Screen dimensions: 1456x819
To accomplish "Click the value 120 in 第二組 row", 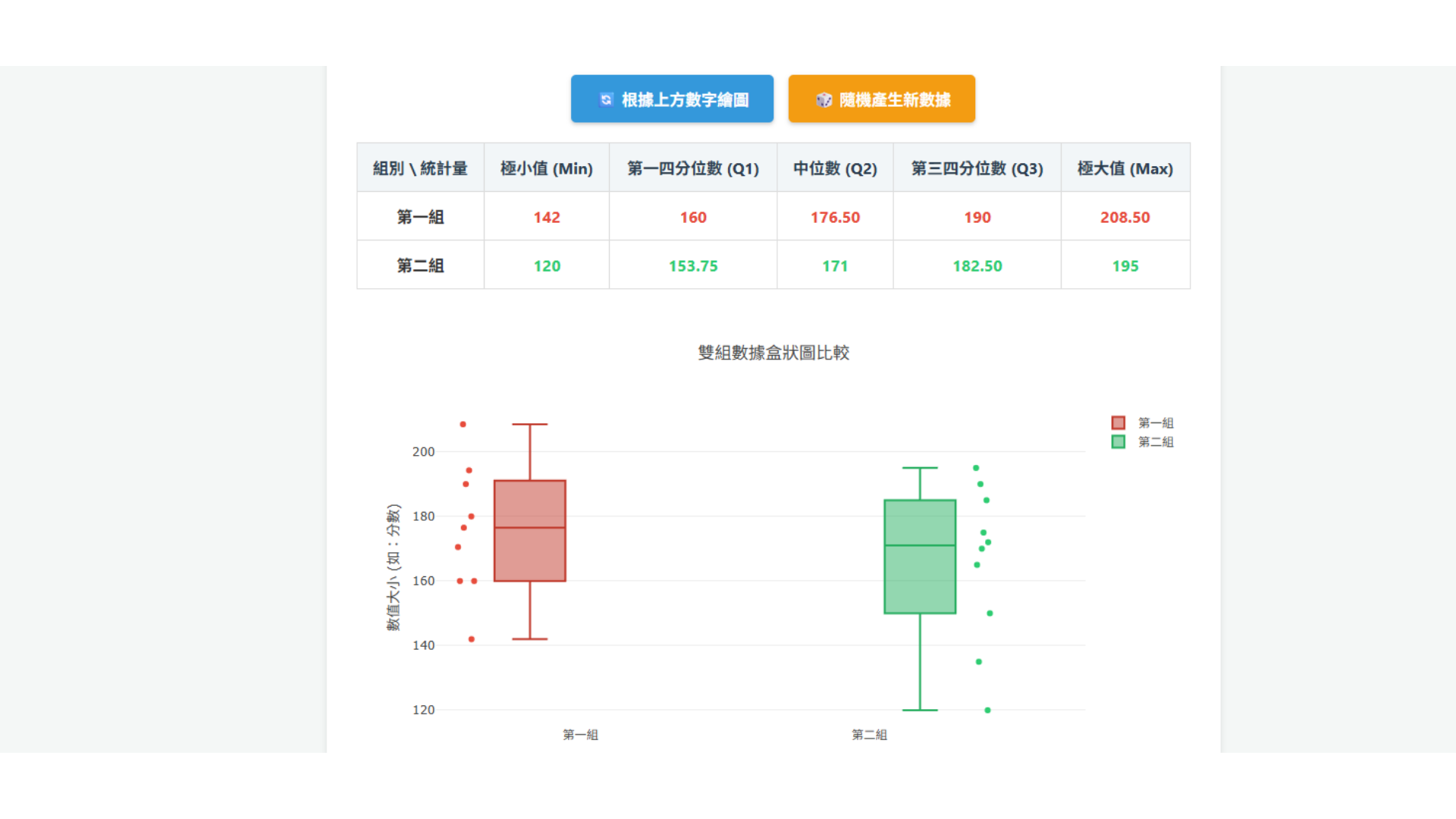I will pos(546,265).
